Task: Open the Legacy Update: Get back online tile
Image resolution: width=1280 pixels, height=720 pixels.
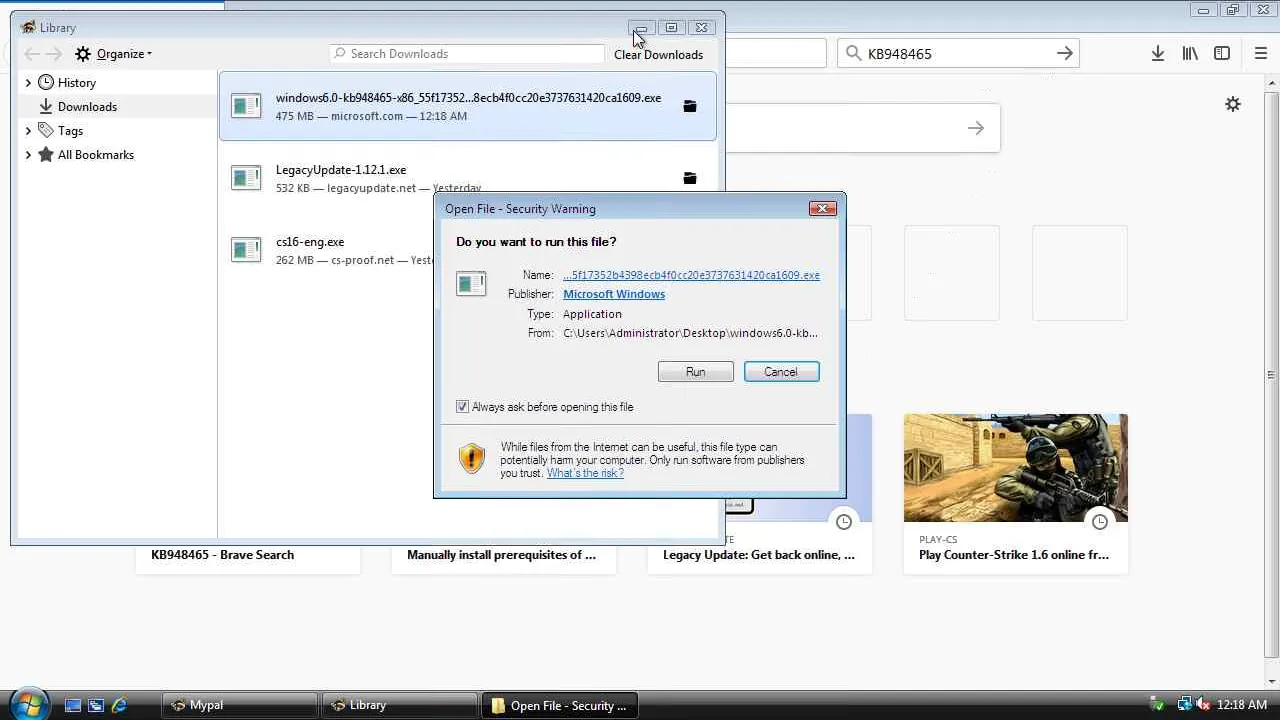Action: click(x=760, y=555)
